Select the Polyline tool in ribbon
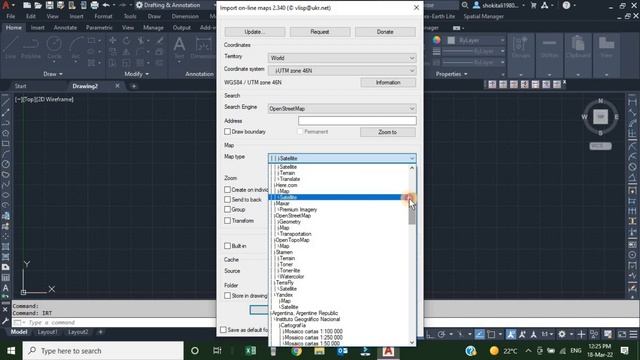 [x=31, y=48]
